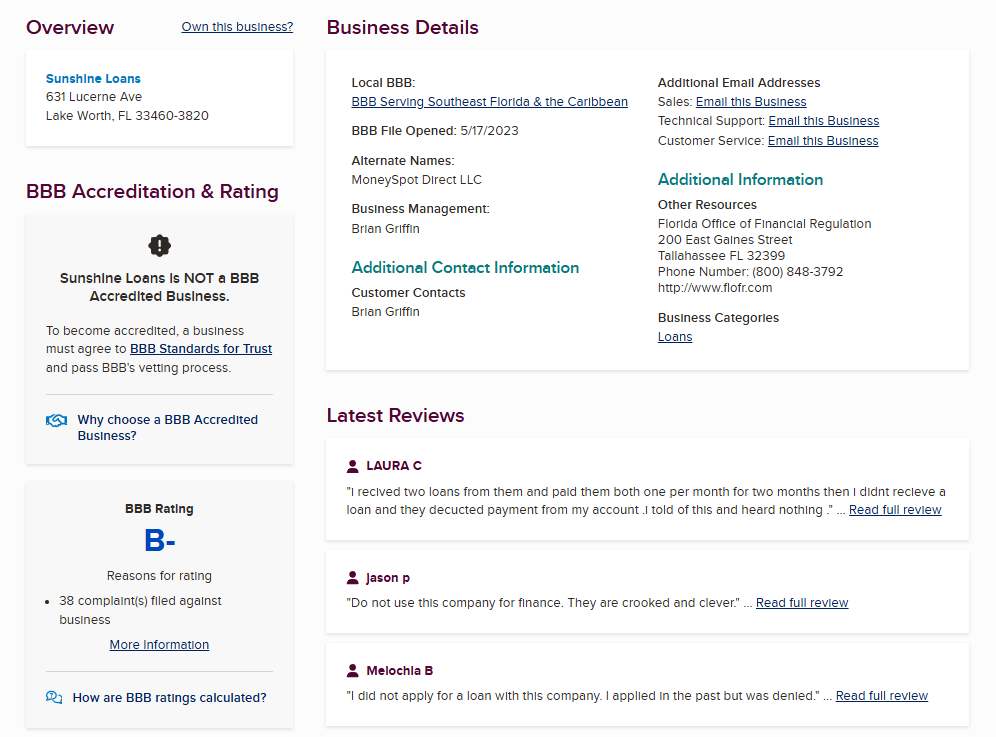Click Tallahassee FL 32399 address line
This screenshot has width=996, height=737.
[x=721, y=255]
